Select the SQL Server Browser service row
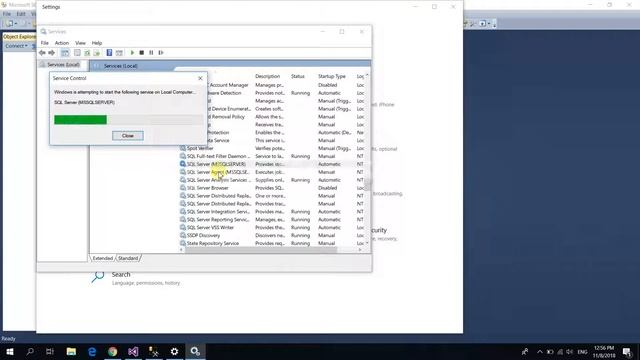Screen dimensions: 640x360 point(271,188)
